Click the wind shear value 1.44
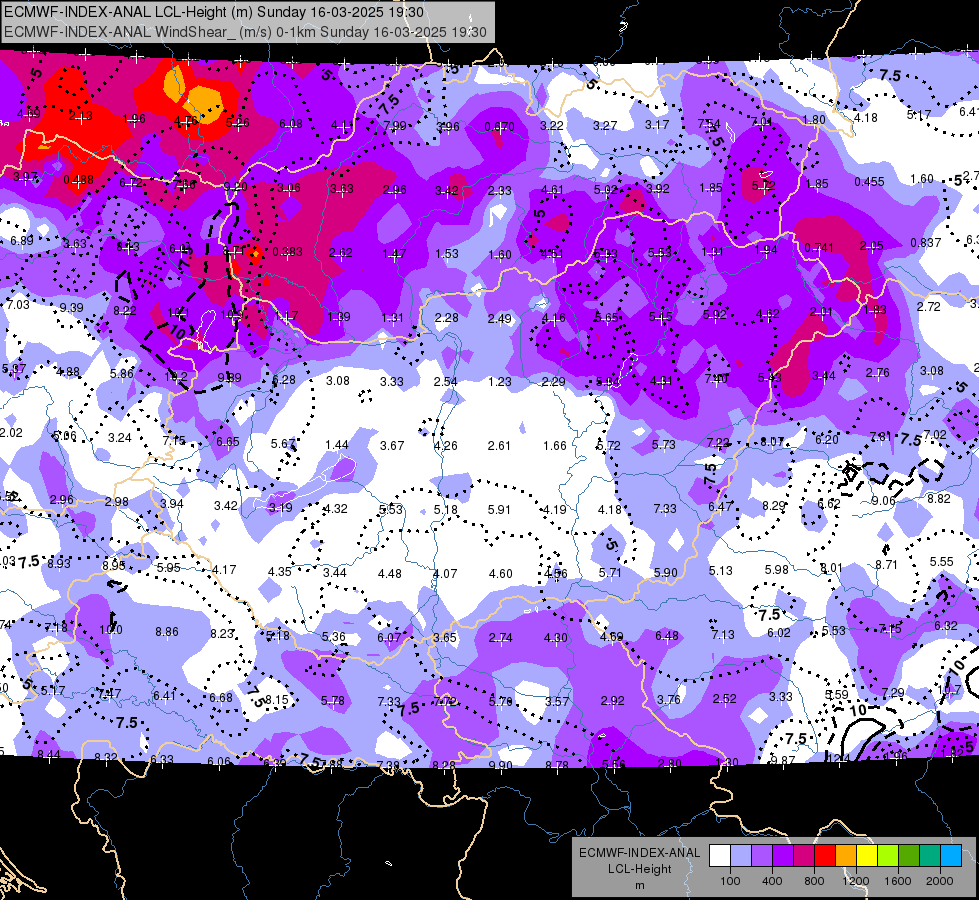 click(x=337, y=444)
